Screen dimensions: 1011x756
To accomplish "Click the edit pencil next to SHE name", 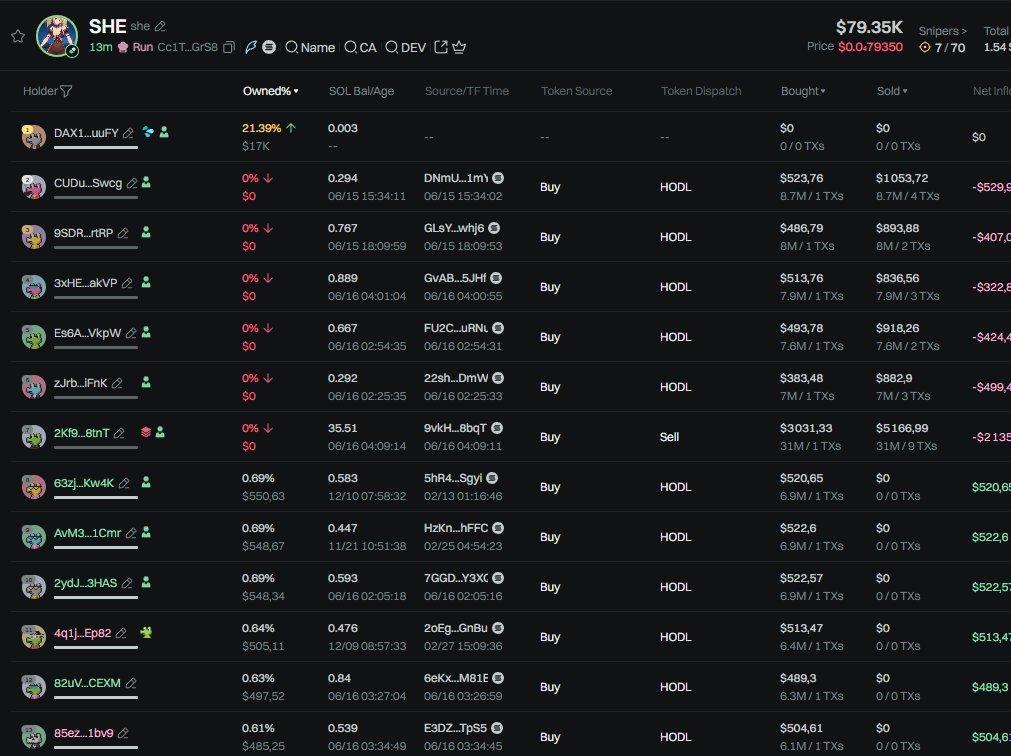I will (x=161, y=26).
